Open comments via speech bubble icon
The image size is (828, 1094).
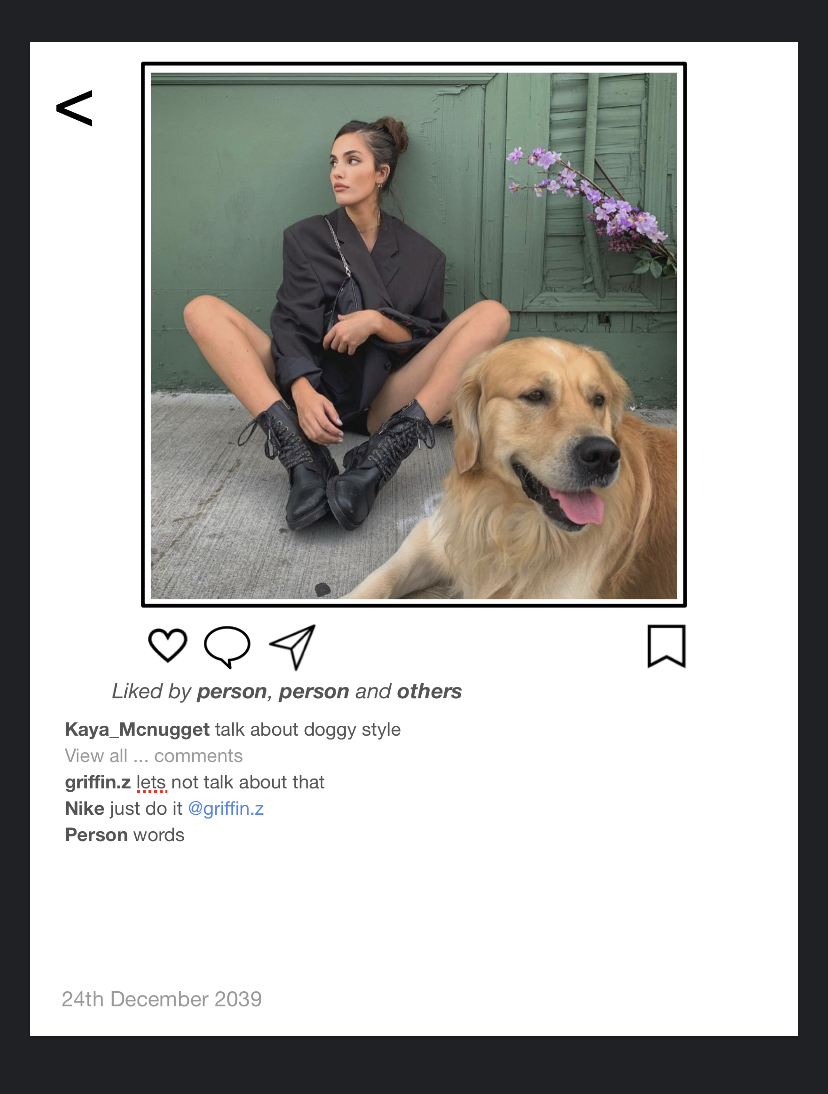click(227, 647)
